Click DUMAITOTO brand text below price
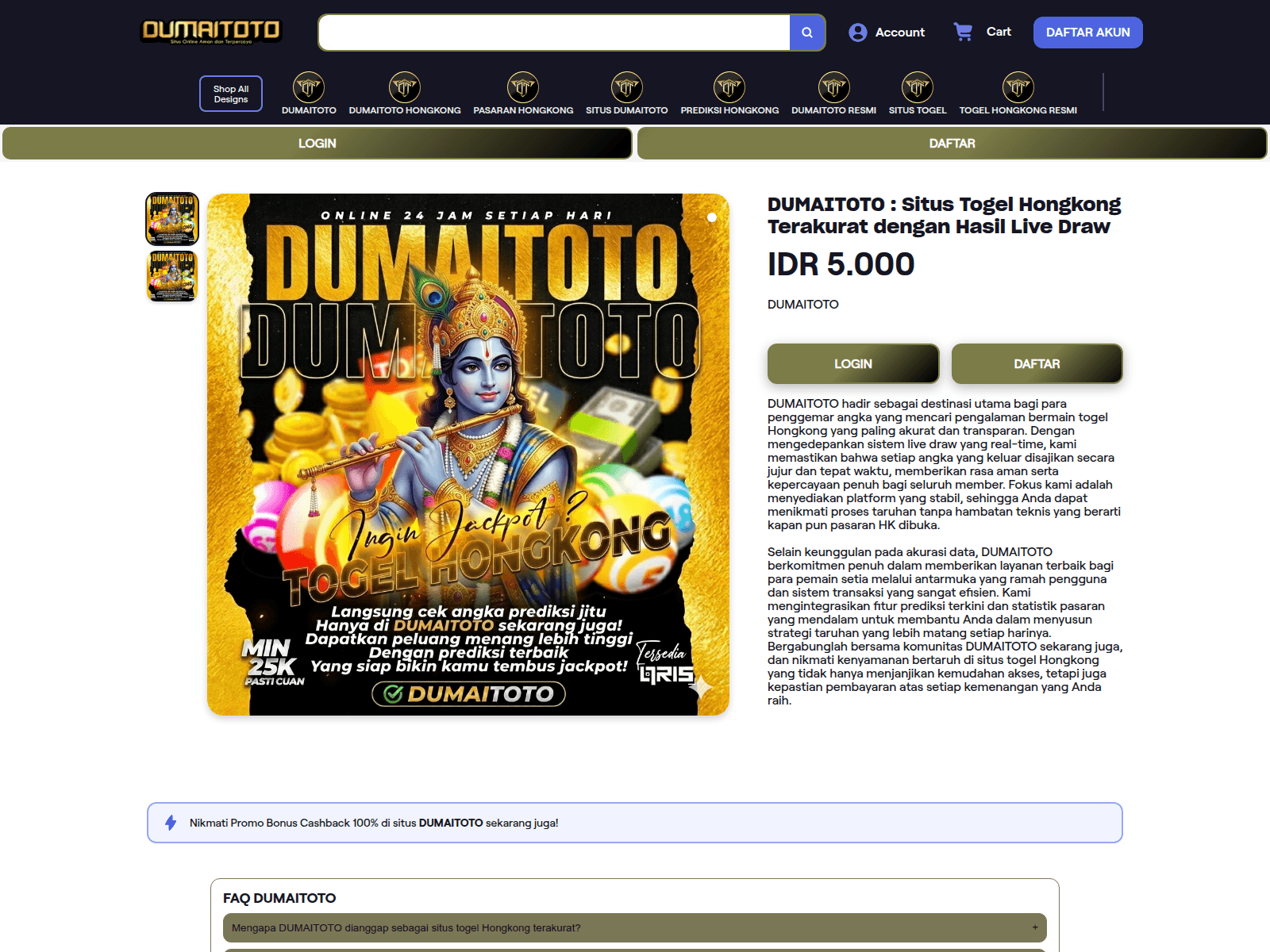Viewport: 1270px width, 952px height. click(802, 305)
